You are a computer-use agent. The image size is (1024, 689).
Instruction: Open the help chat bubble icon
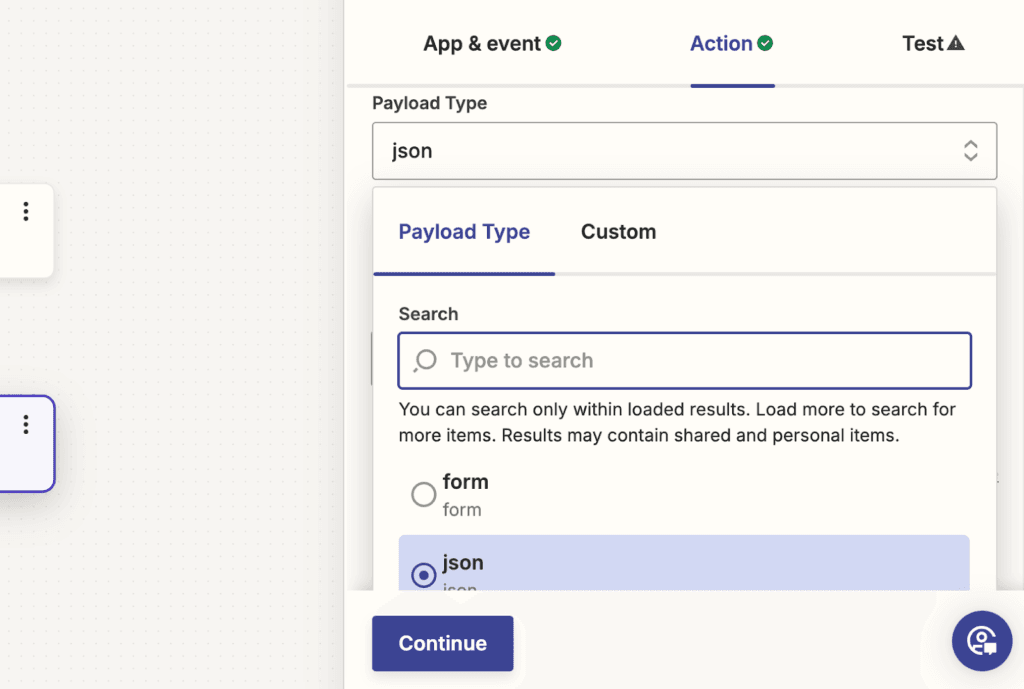(981, 641)
